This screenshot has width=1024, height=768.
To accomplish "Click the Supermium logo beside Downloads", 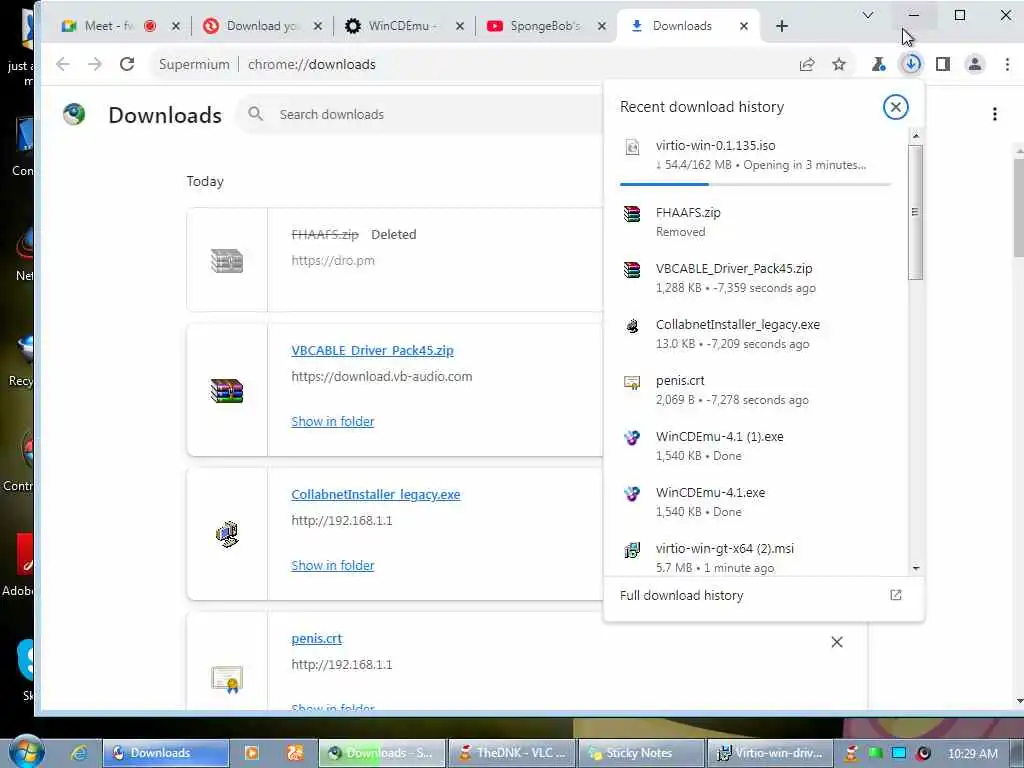I will coord(74,114).
